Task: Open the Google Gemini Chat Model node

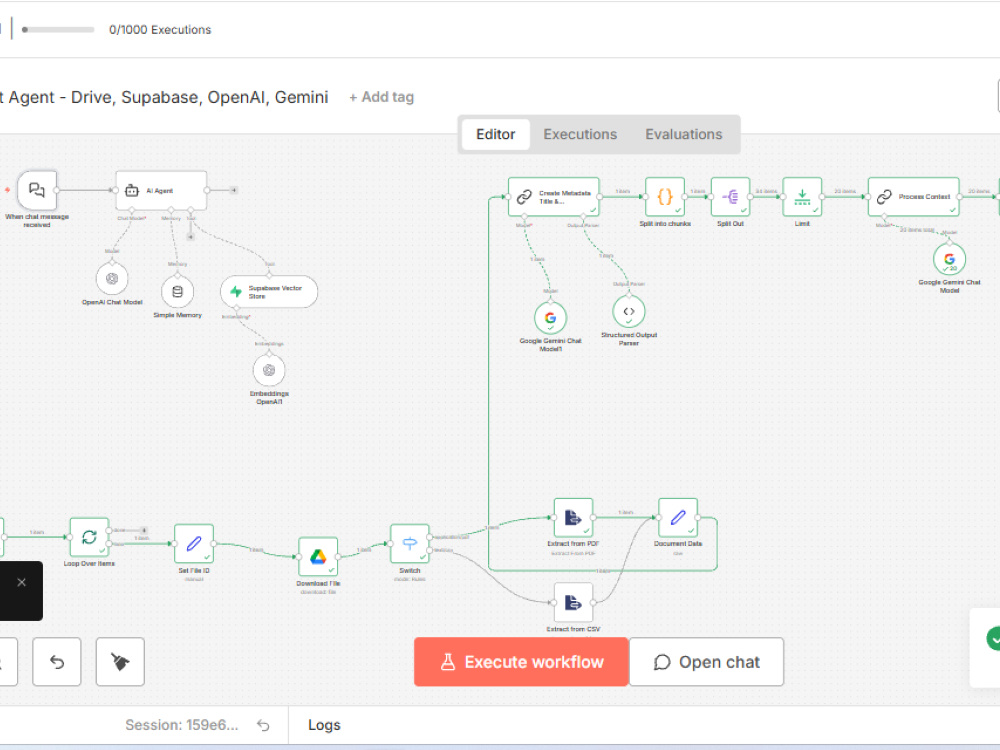Action: point(950,259)
